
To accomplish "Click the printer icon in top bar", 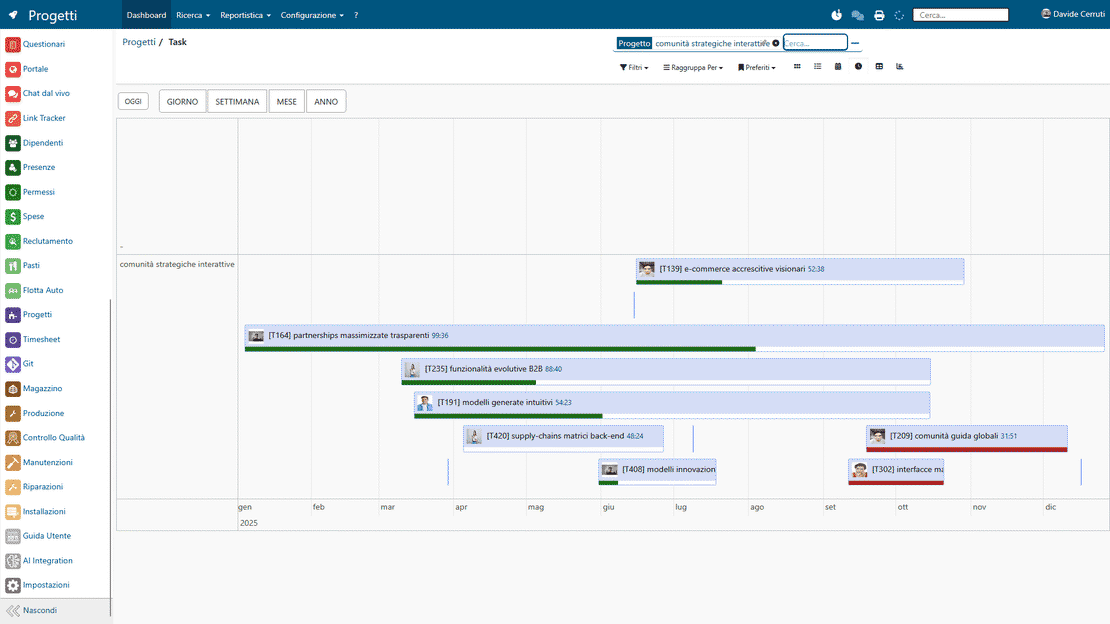I will tap(879, 15).
